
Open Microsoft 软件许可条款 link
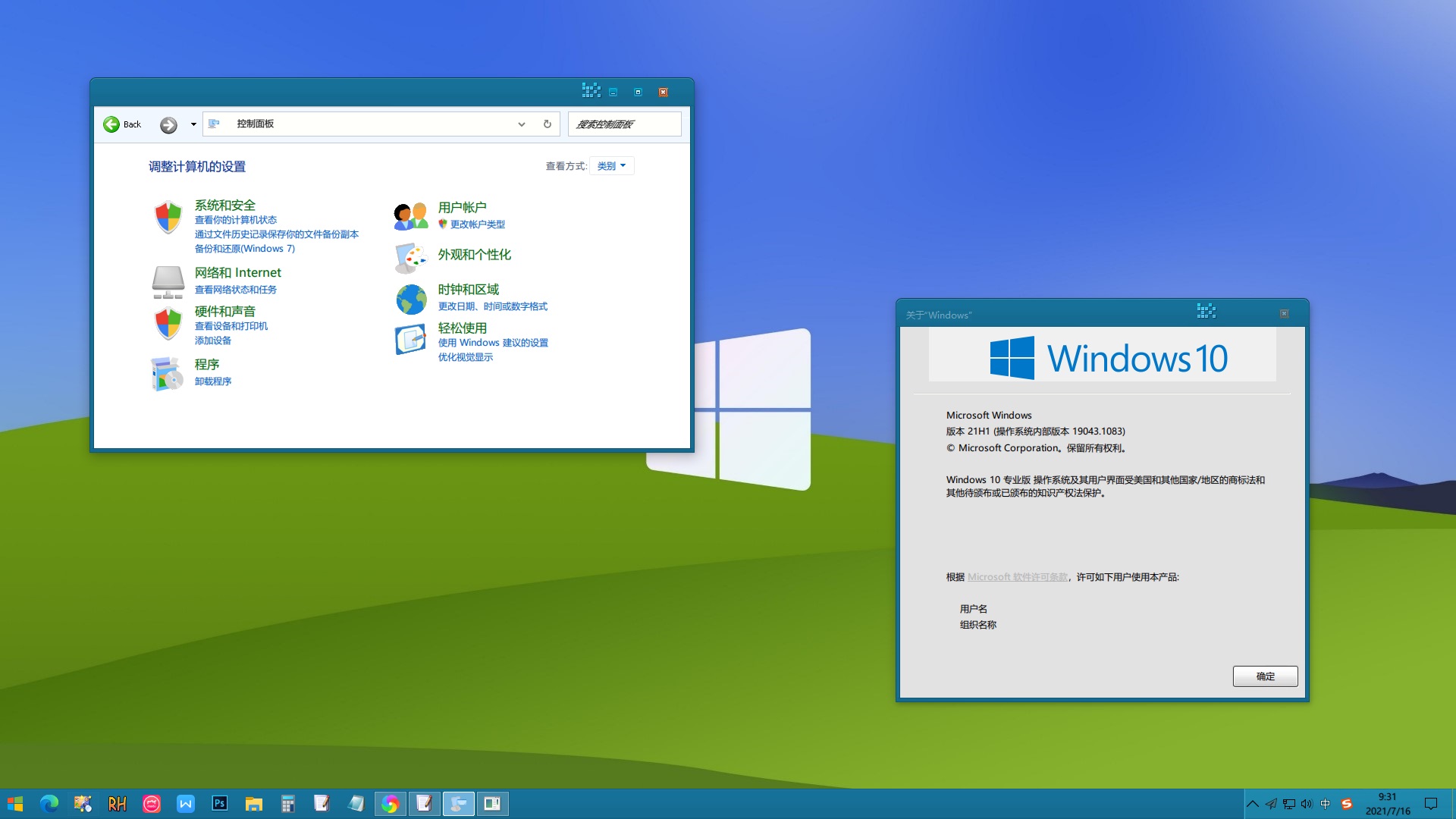[x=1018, y=577]
